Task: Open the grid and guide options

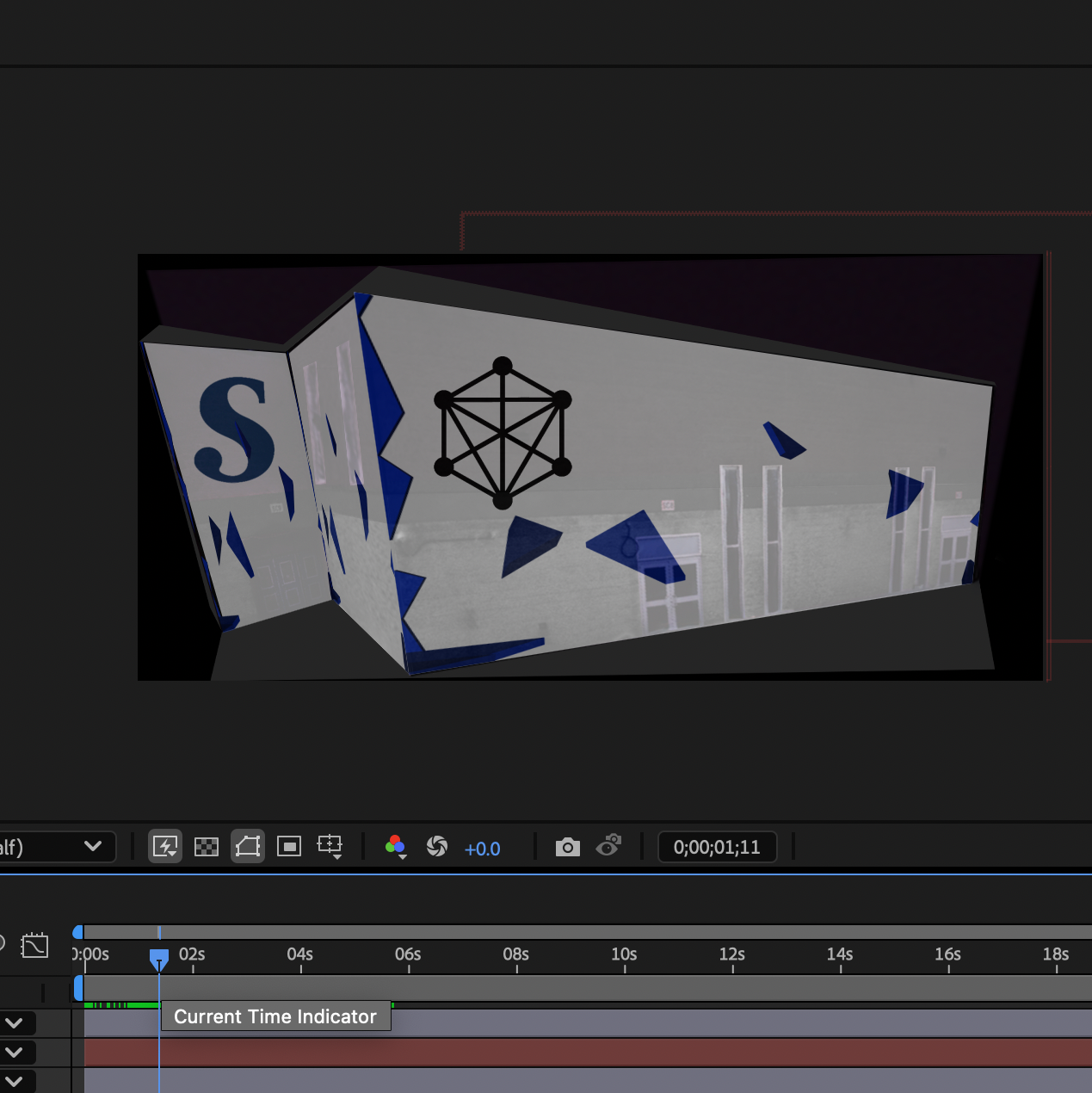Action: pyautogui.click(x=330, y=846)
